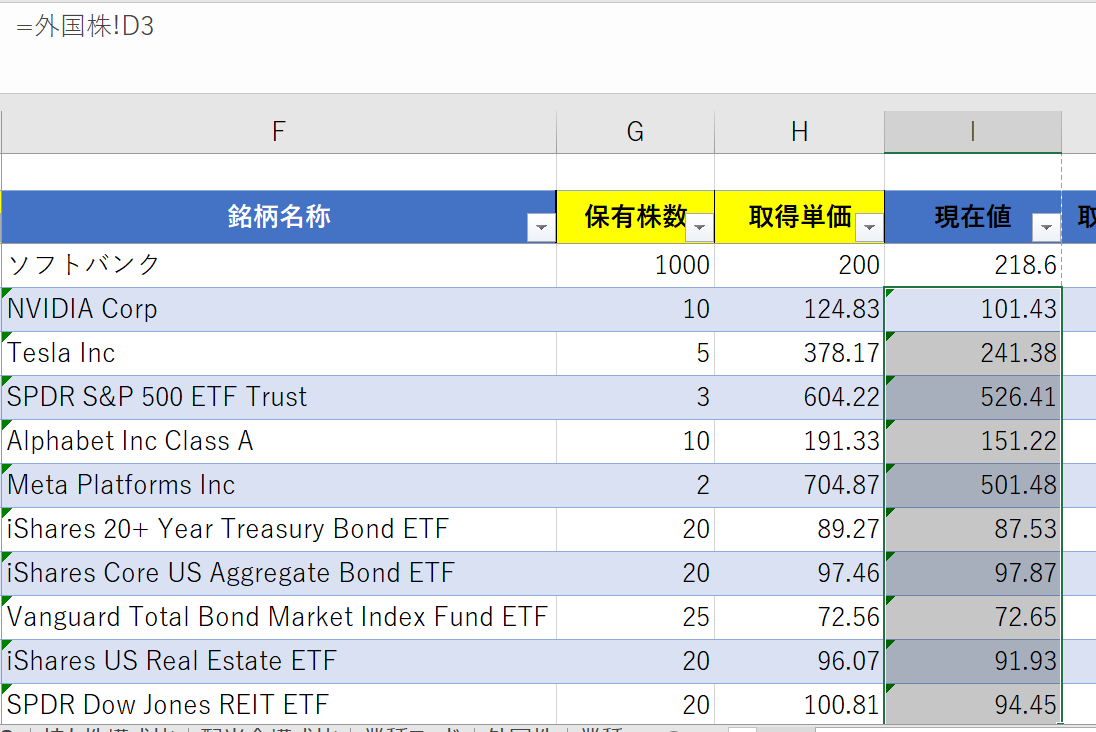The image size is (1096, 732).
Task: Click current price value 94.45
Action: (x=973, y=705)
